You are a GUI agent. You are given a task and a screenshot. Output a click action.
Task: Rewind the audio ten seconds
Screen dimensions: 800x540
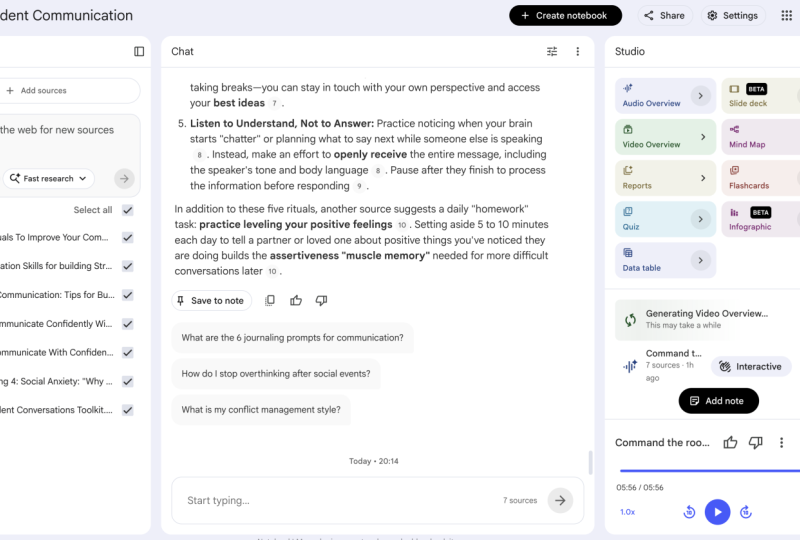coord(689,512)
